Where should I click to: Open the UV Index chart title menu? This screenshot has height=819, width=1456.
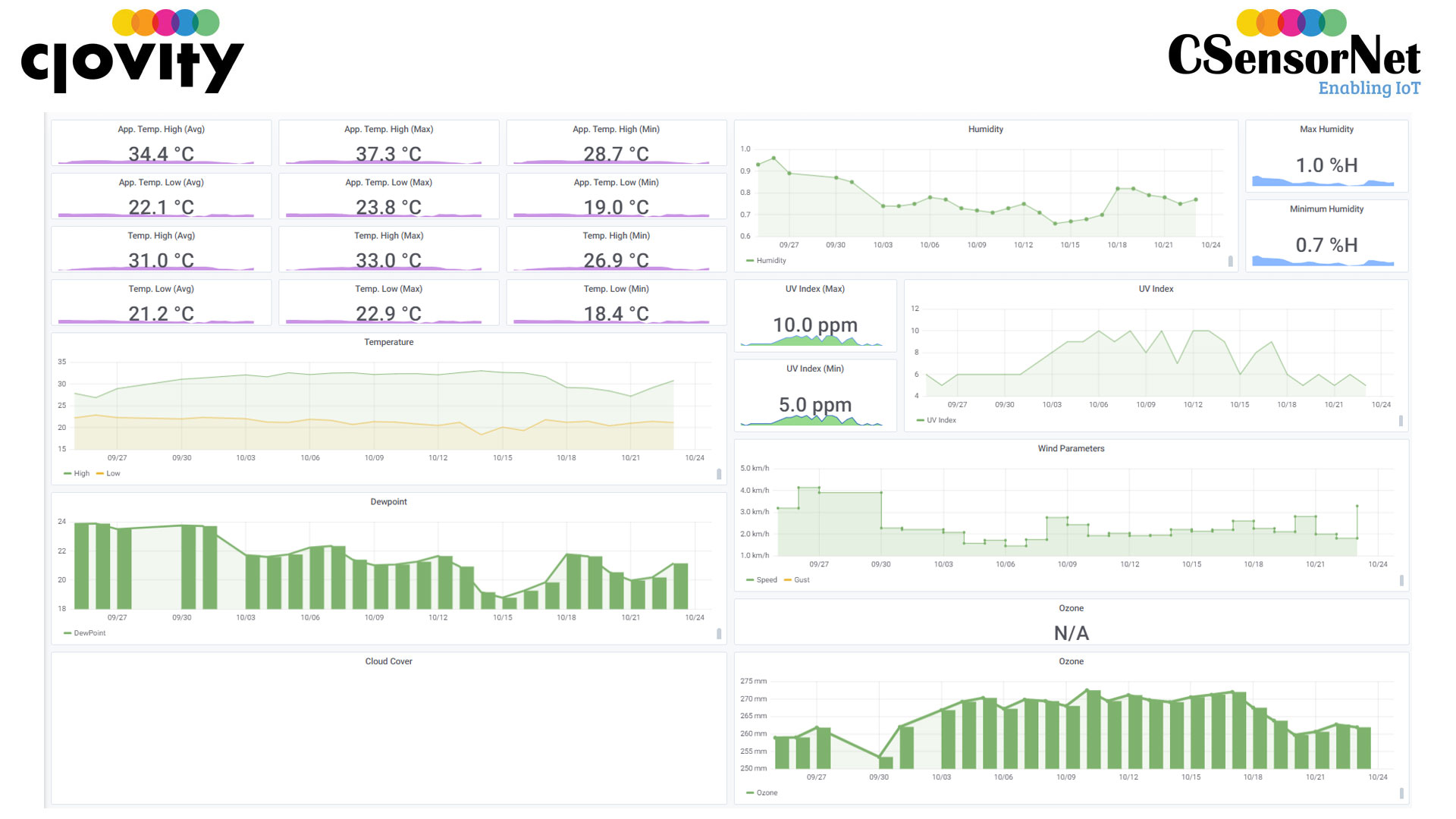click(1156, 289)
